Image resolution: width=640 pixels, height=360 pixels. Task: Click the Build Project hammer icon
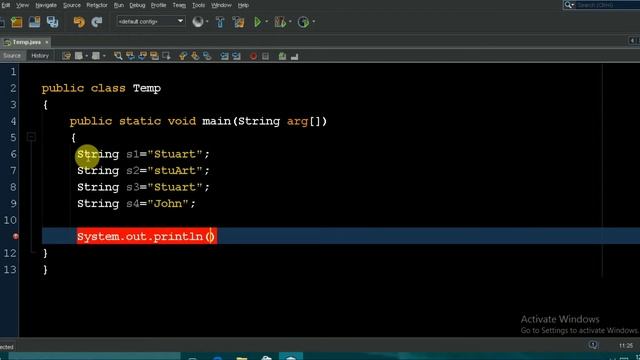(220, 22)
